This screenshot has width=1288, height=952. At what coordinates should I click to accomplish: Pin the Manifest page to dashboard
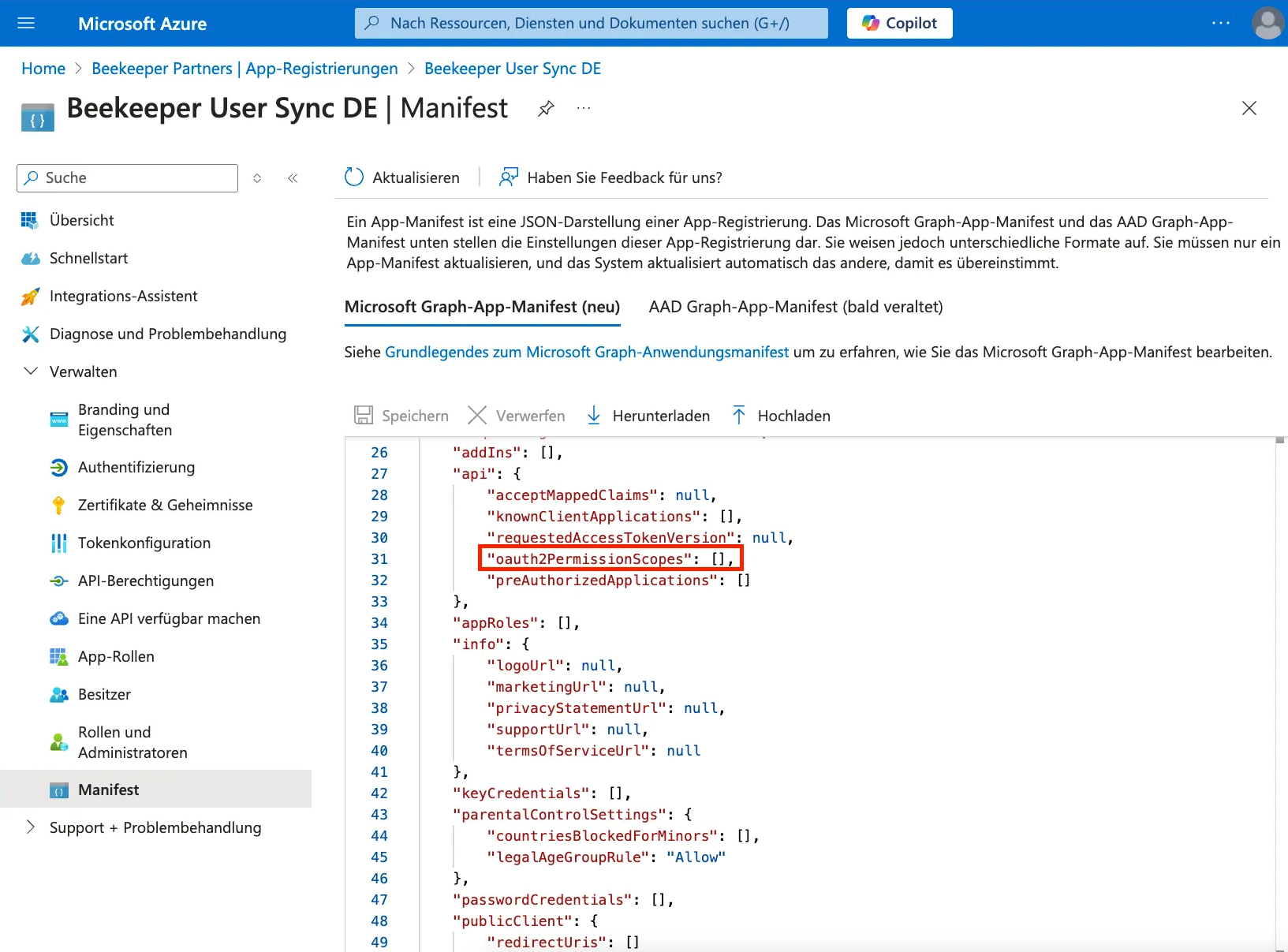(546, 108)
